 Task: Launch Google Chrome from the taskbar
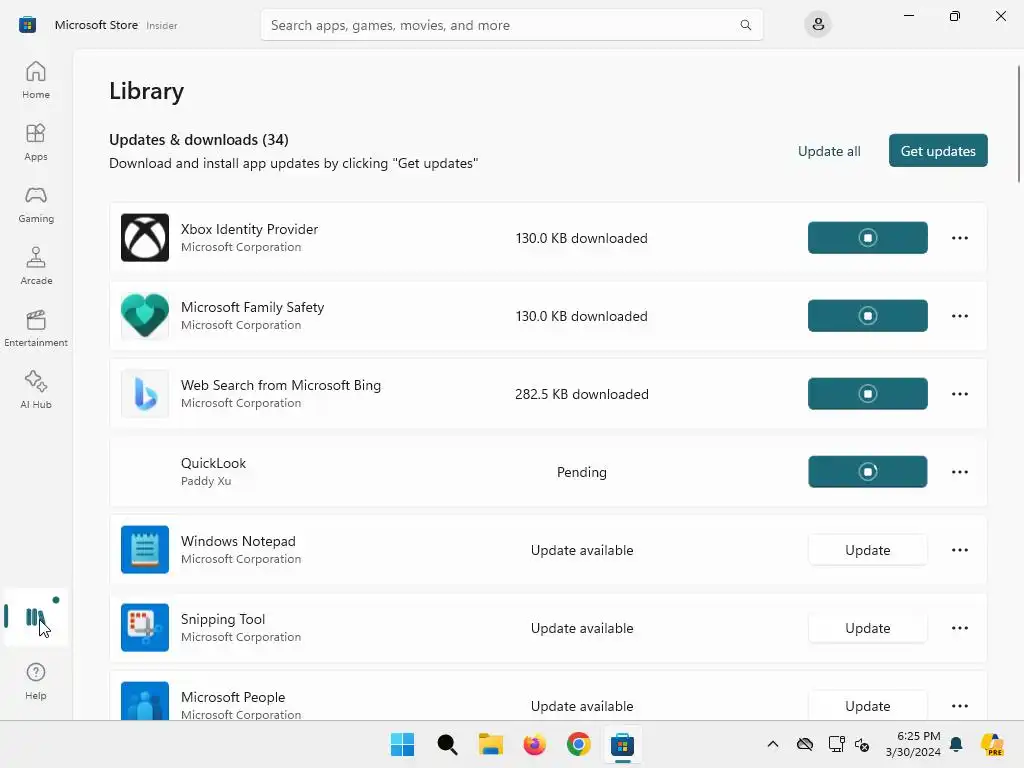[578, 744]
